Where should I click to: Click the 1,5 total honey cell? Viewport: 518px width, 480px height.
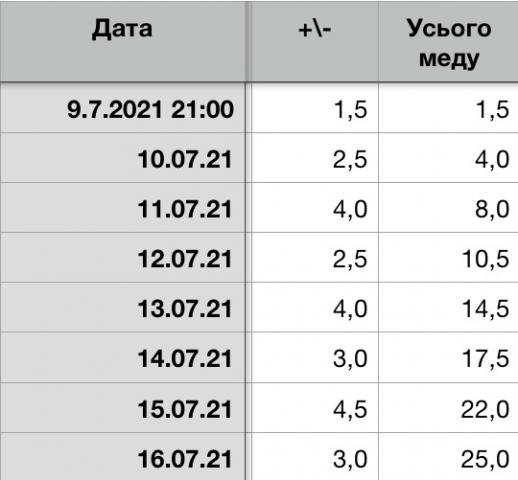pos(448,108)
